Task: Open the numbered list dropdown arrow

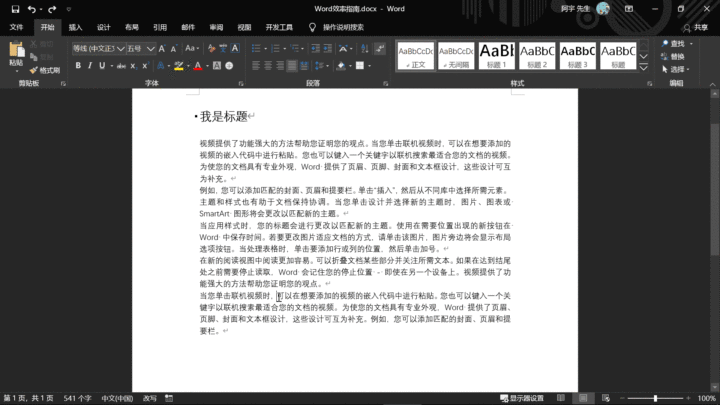Action: 285,49
